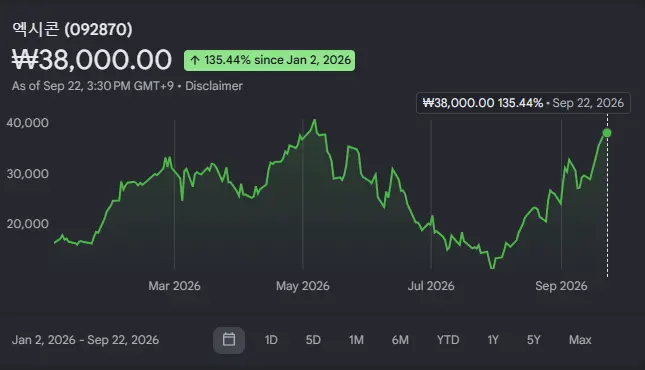Open the Disclaimer link
This screenshot has height=370, width=645.
[x=214, y=86]
